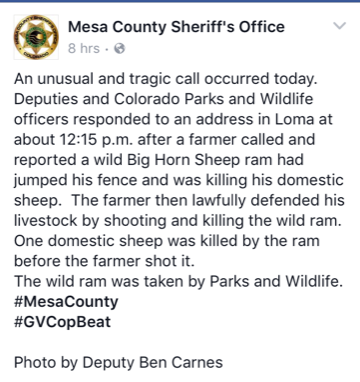360x382 pixels.
Task: Click the blue bar above the post
Action: point(180,1)
